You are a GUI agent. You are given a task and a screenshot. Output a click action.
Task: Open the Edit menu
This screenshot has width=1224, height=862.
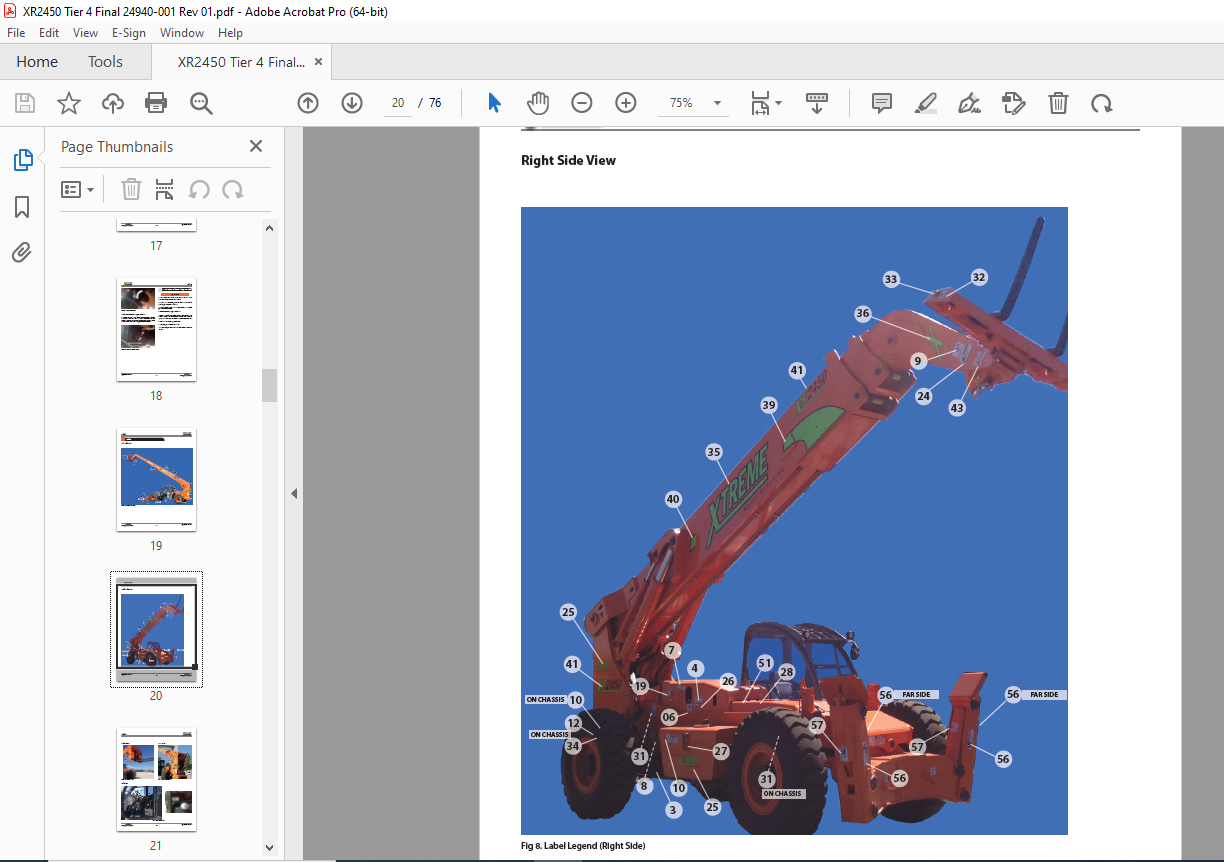pos(49,33)
